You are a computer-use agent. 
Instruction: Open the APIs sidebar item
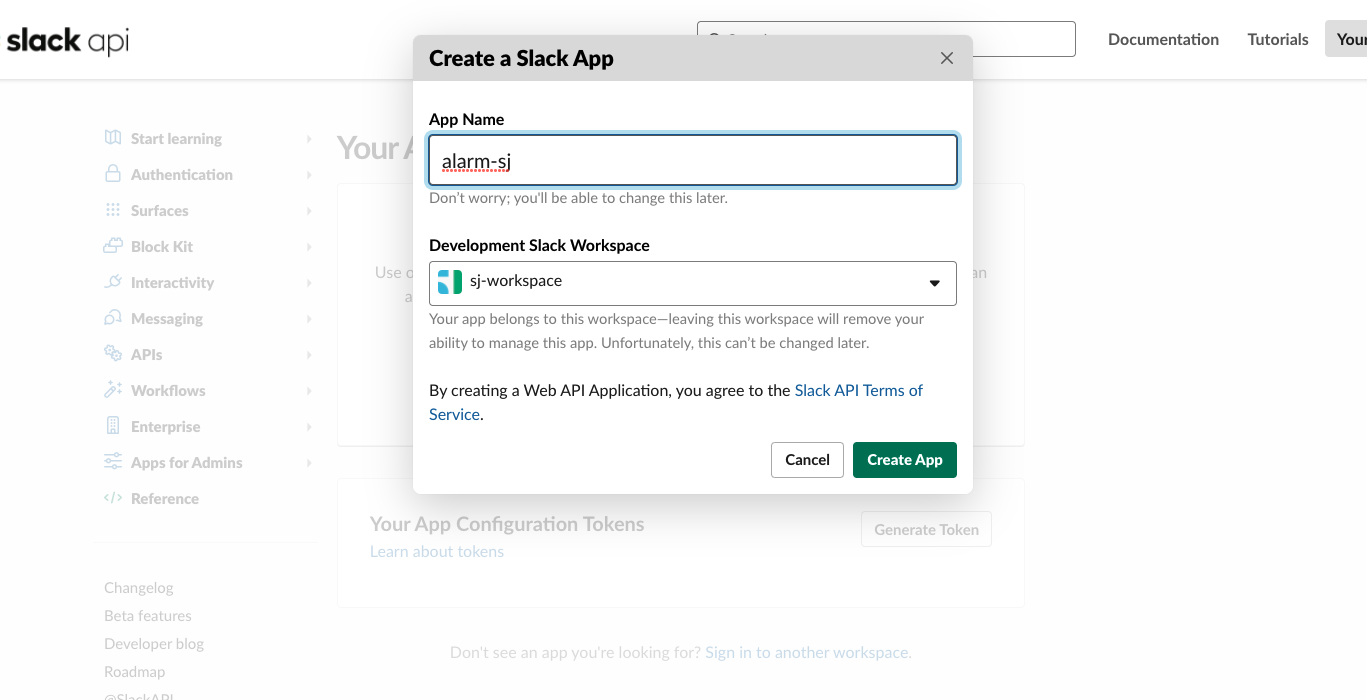coord(146,355)
